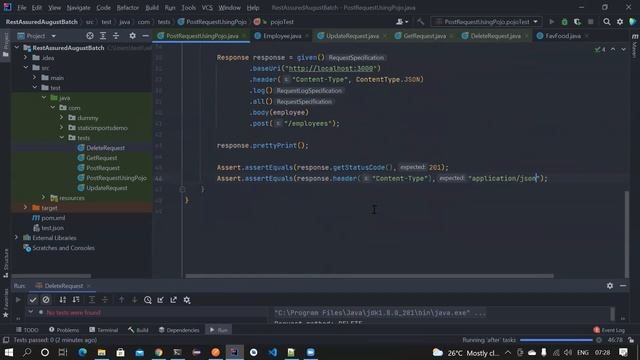Sort test results alphabetically
The height and width of the screenshot is (360, 640).
62,300
